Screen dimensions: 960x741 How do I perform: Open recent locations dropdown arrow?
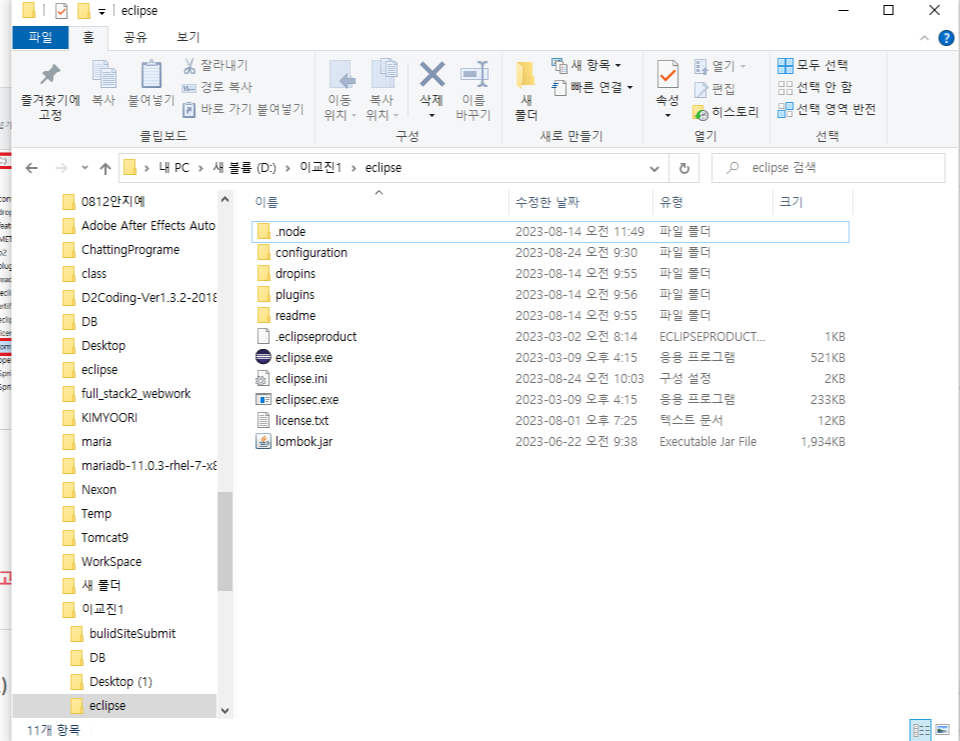84,168
